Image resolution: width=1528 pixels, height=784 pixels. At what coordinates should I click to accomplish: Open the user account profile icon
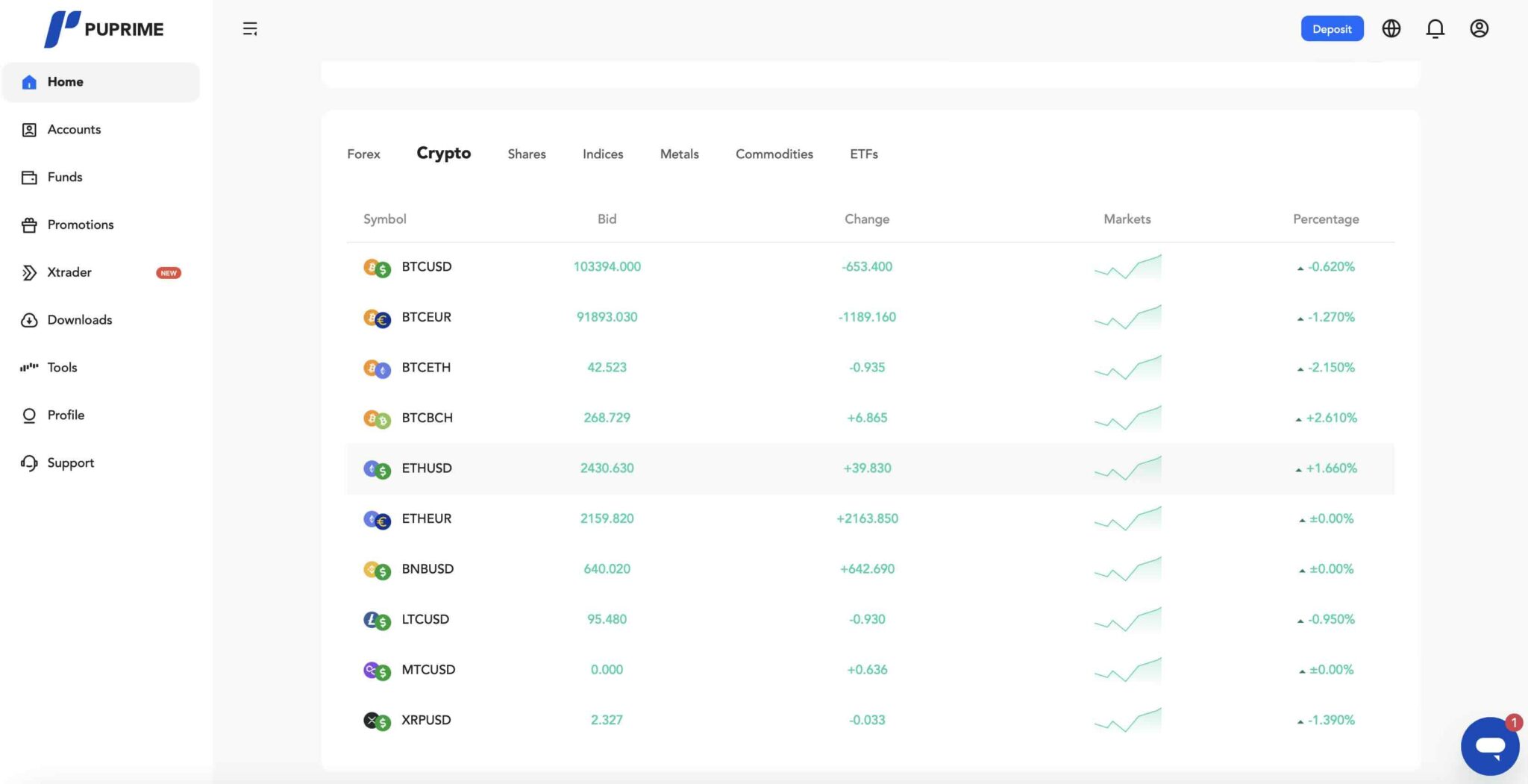click(x=1479, y=28)
